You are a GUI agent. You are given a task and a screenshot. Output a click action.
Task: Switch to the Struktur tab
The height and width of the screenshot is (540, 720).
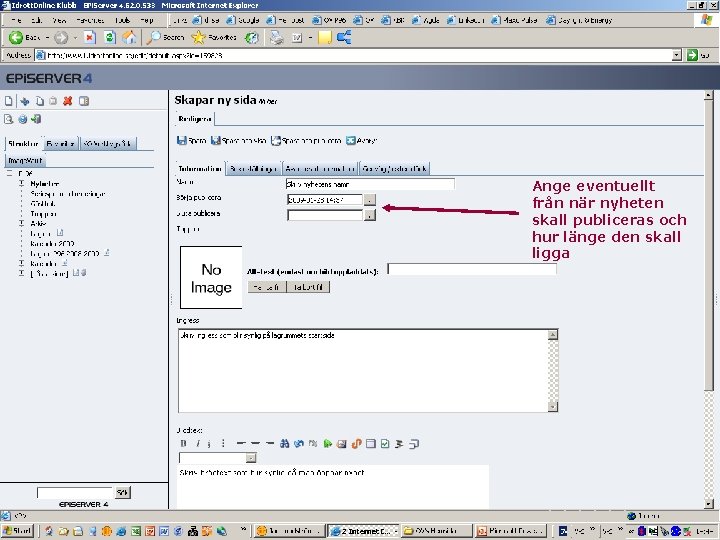pyautogui.click(x=23, y=144)
